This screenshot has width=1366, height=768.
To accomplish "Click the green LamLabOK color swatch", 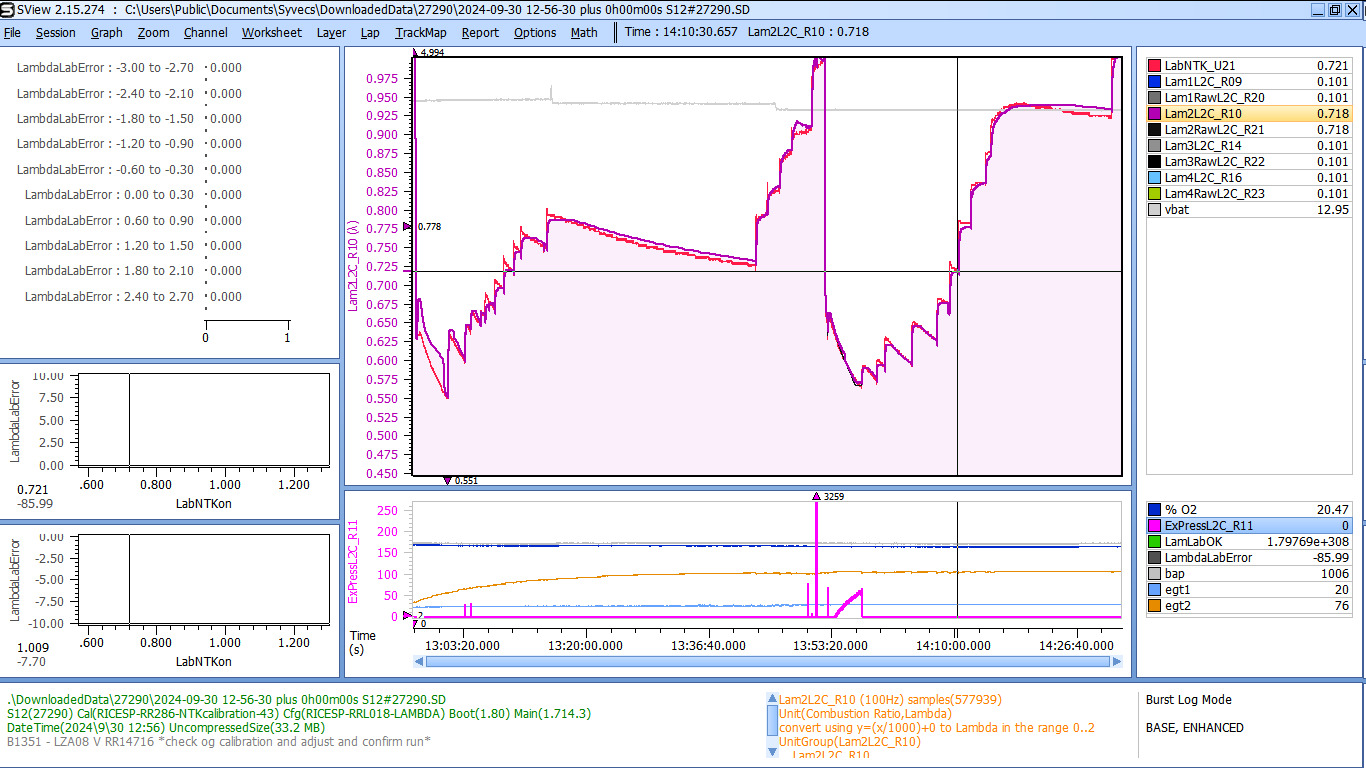I will pos(1155,542).
